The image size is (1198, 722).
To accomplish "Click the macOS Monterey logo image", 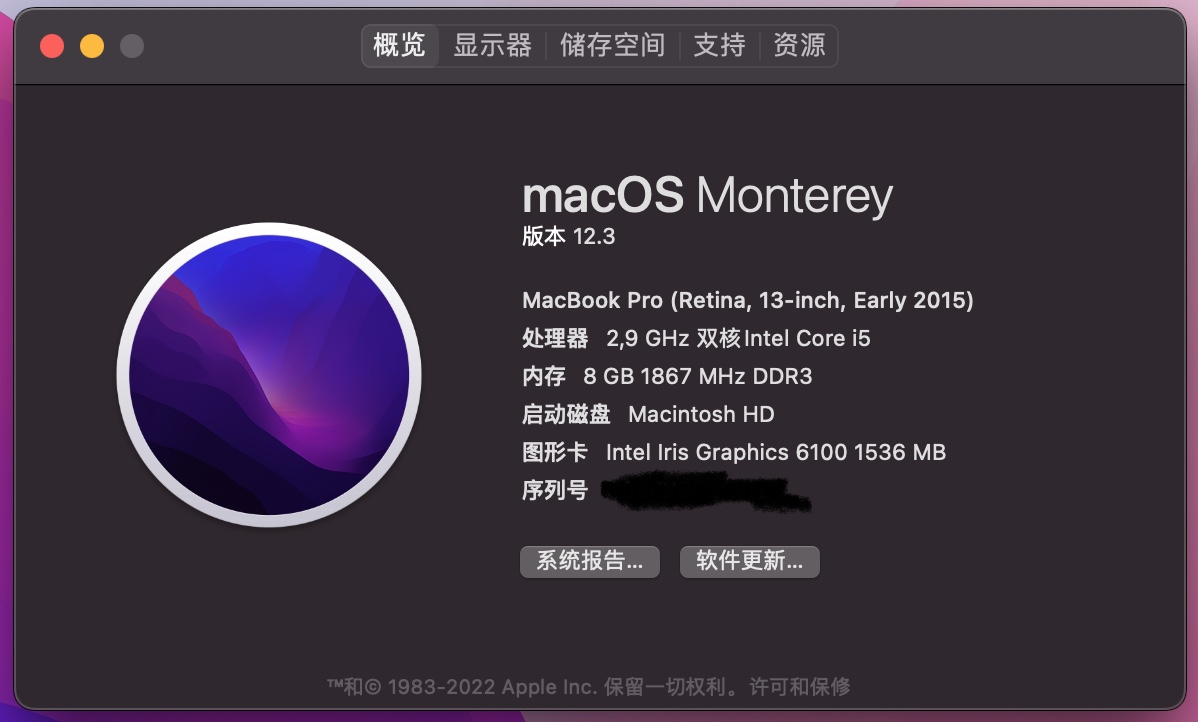I will 269,374.
